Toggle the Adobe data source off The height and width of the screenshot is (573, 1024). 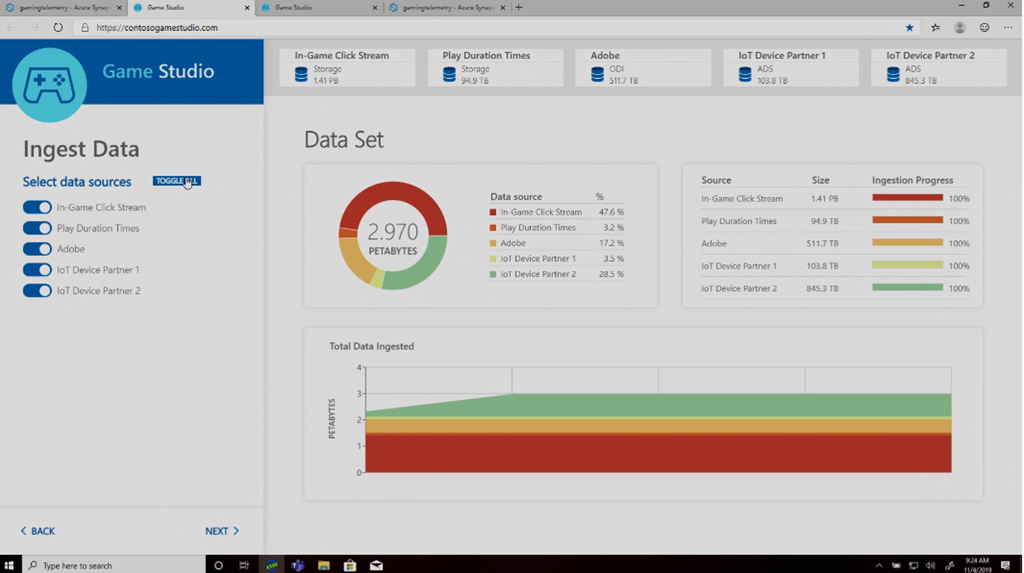[37, 249]
